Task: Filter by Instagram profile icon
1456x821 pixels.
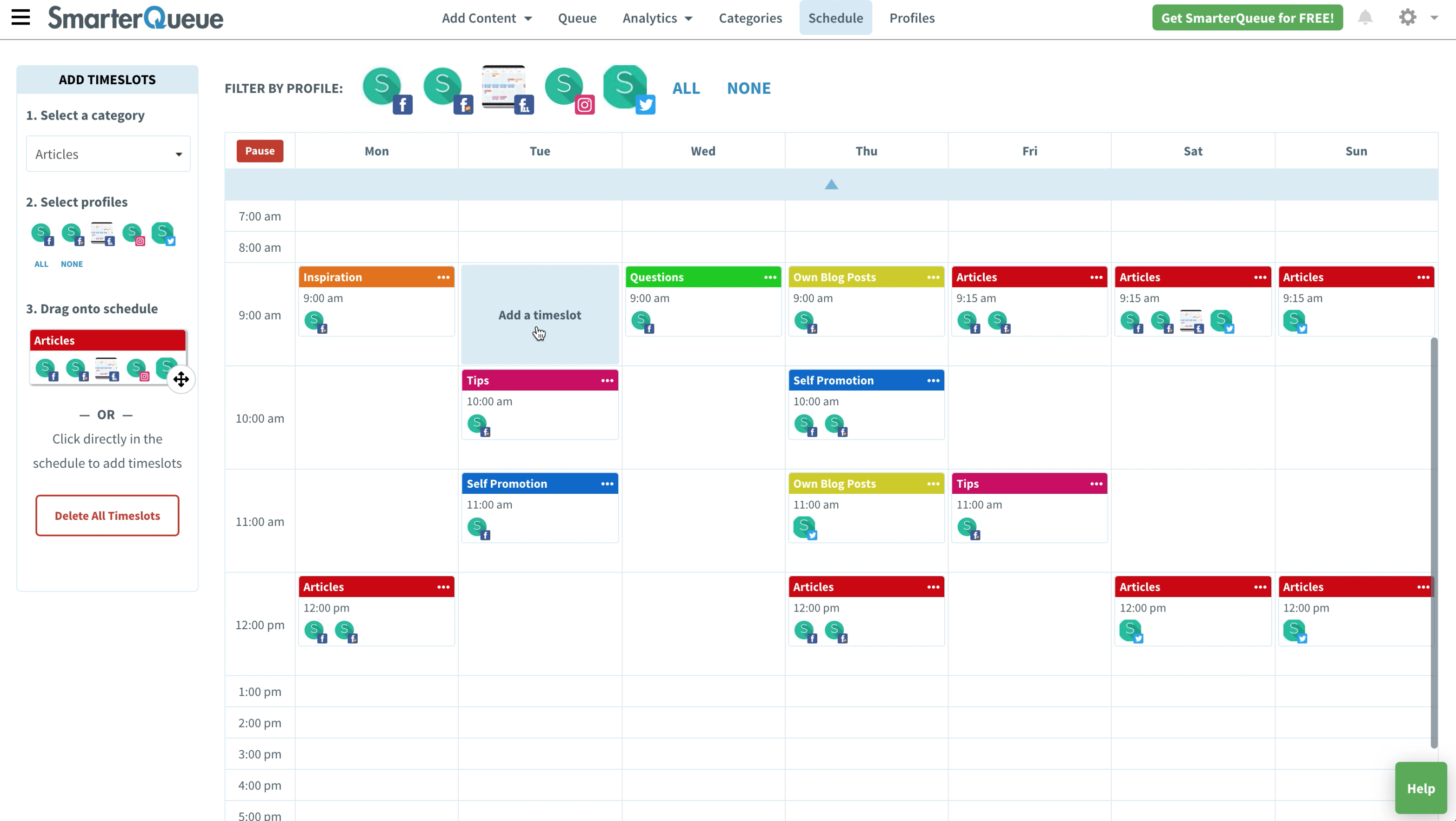Action: tap(570, 90)
